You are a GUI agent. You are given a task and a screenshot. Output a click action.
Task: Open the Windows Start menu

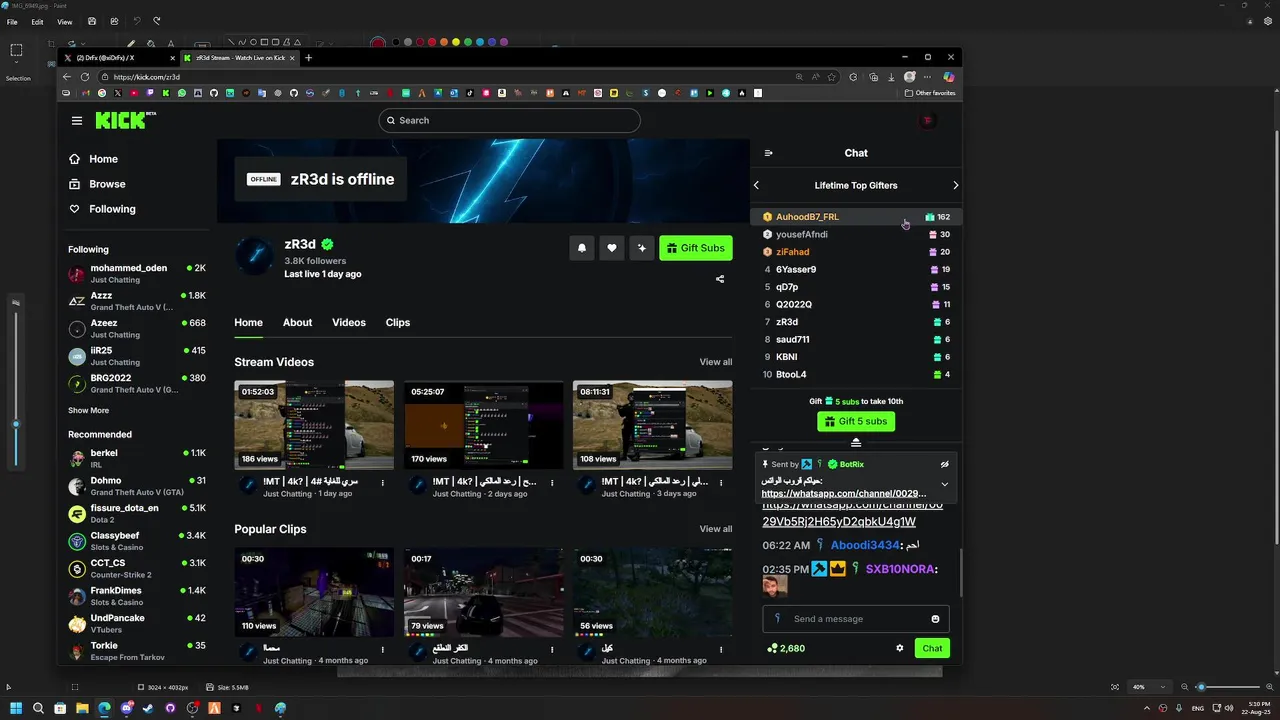(16, 708)
